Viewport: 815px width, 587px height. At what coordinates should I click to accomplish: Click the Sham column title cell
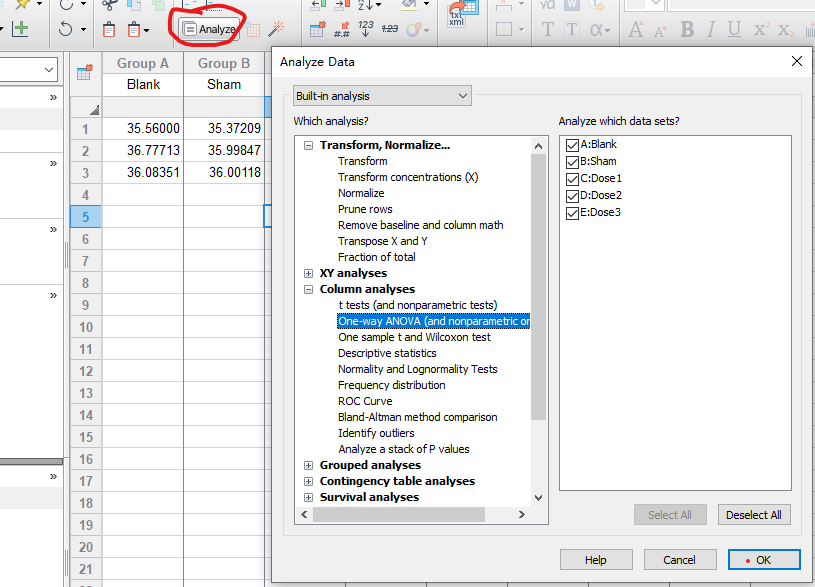(224, 84)
